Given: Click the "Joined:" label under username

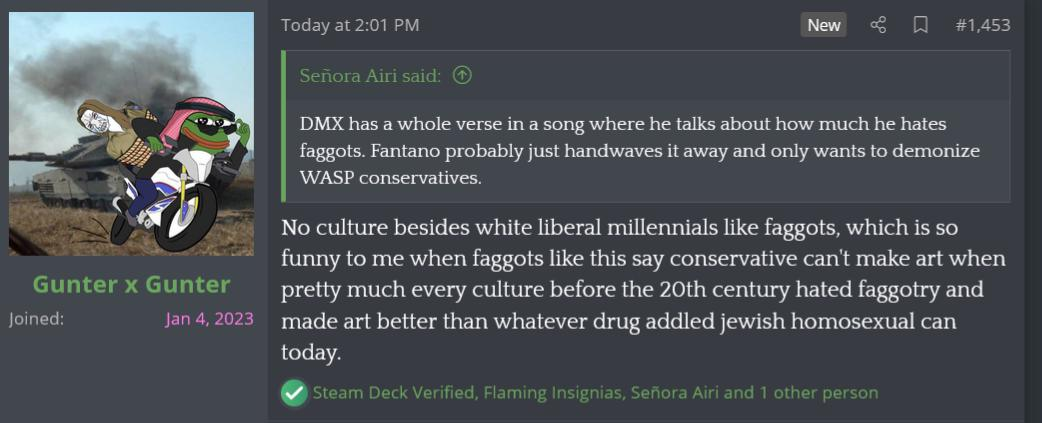Looking at the screenshot, I should [x=36, y=319].
